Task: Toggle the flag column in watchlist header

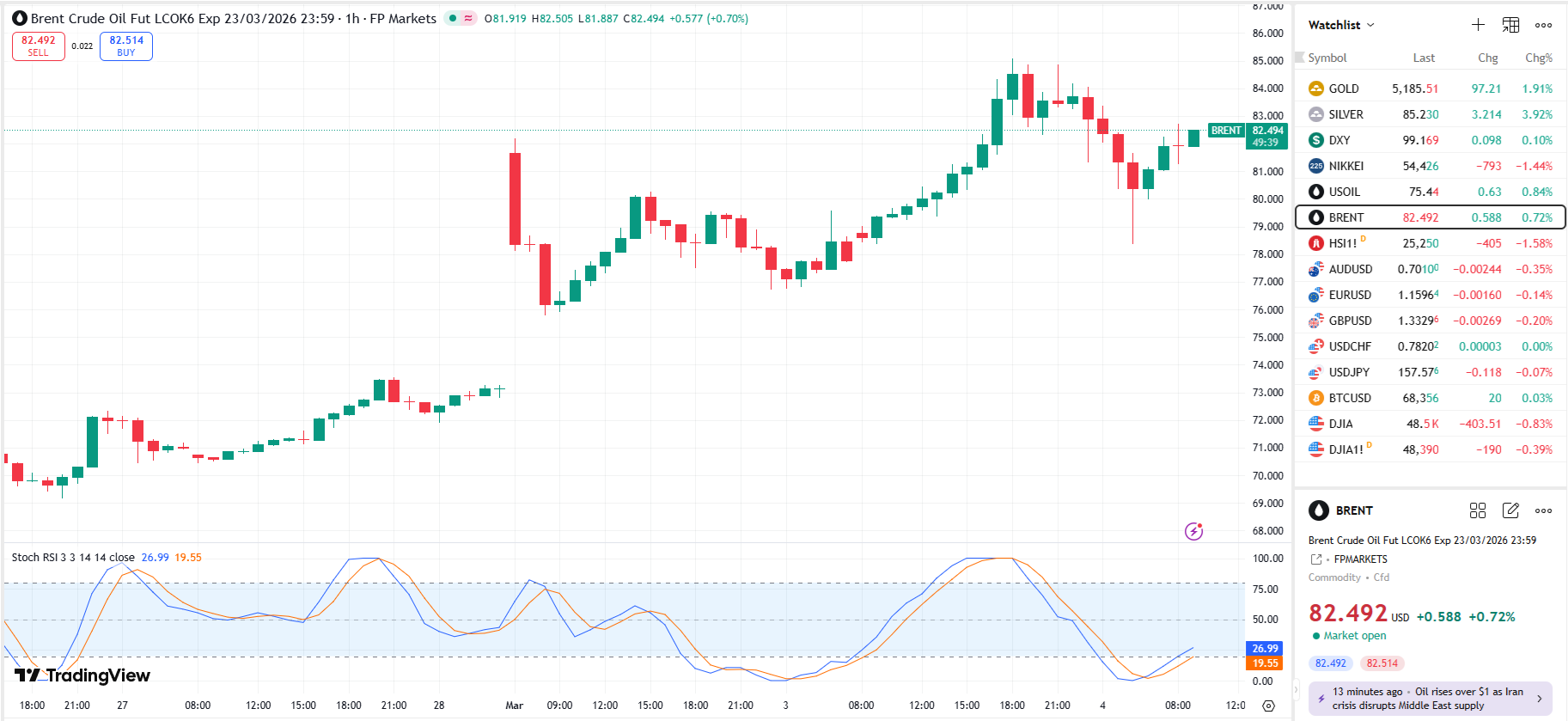Action: coord(1300,58)
